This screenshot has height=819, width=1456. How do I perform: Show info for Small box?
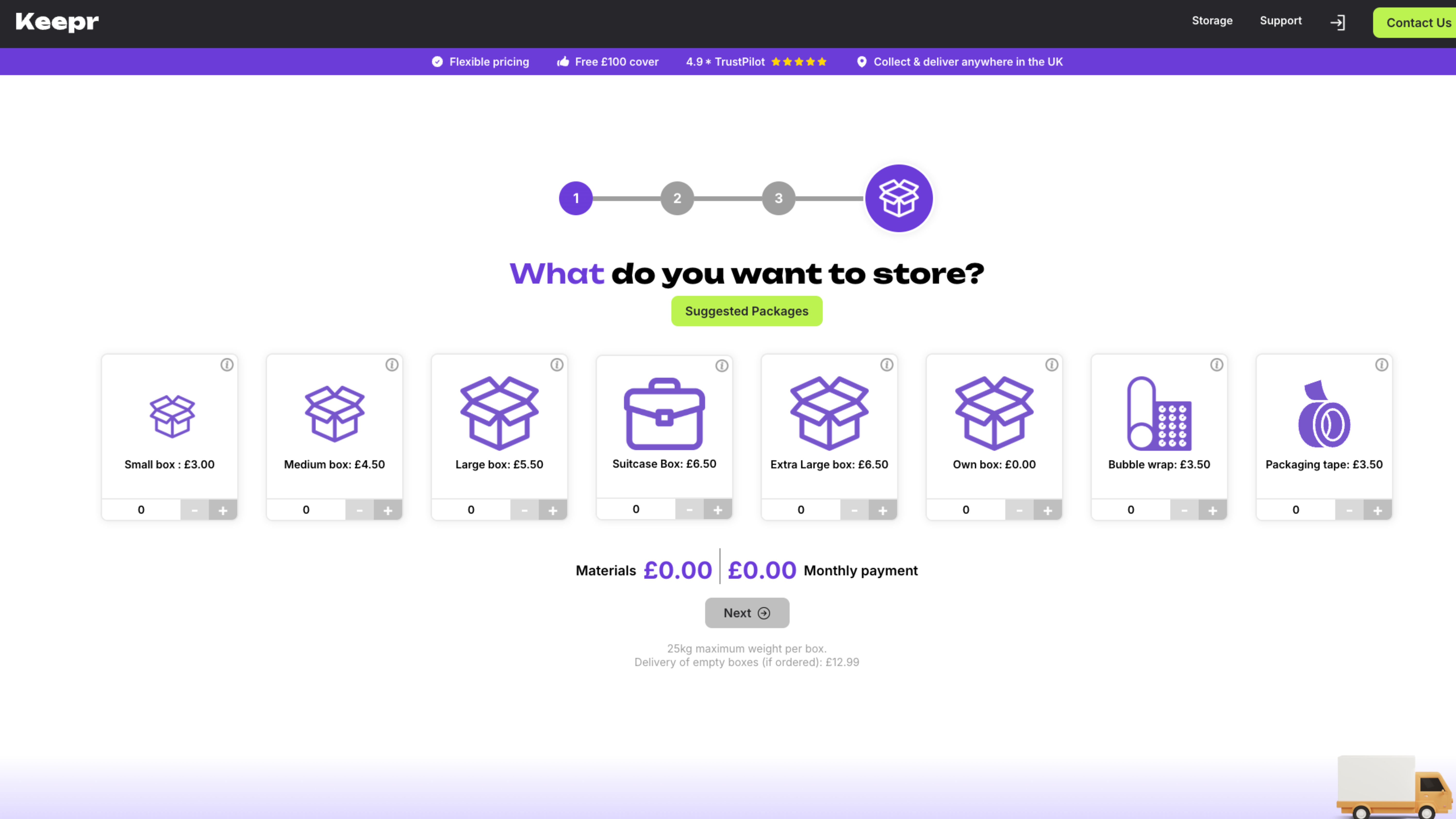coord(227,364)
